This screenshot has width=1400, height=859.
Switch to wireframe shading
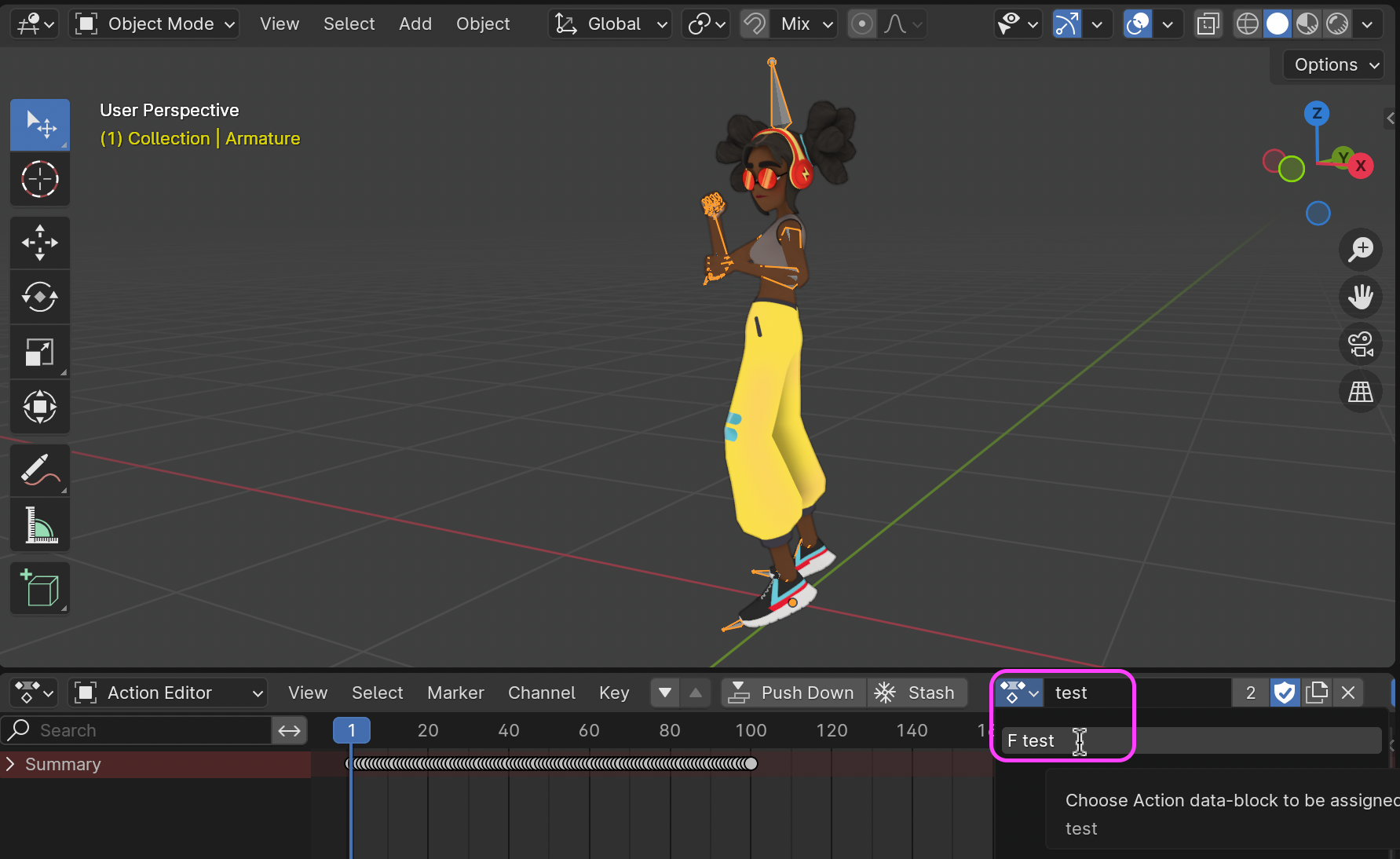pos(1247,24)
